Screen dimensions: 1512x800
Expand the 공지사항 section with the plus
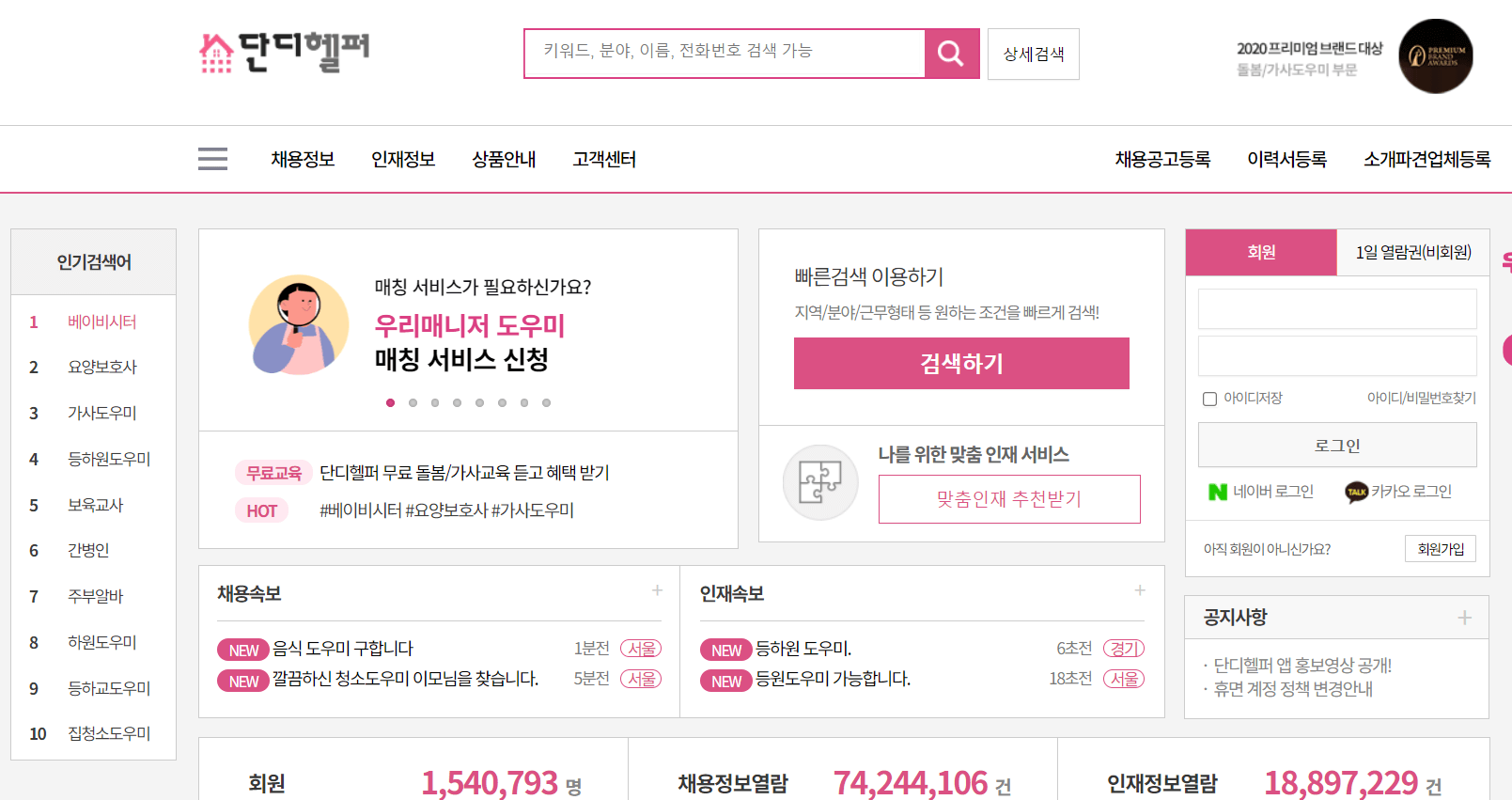(x=1464, y=617)
